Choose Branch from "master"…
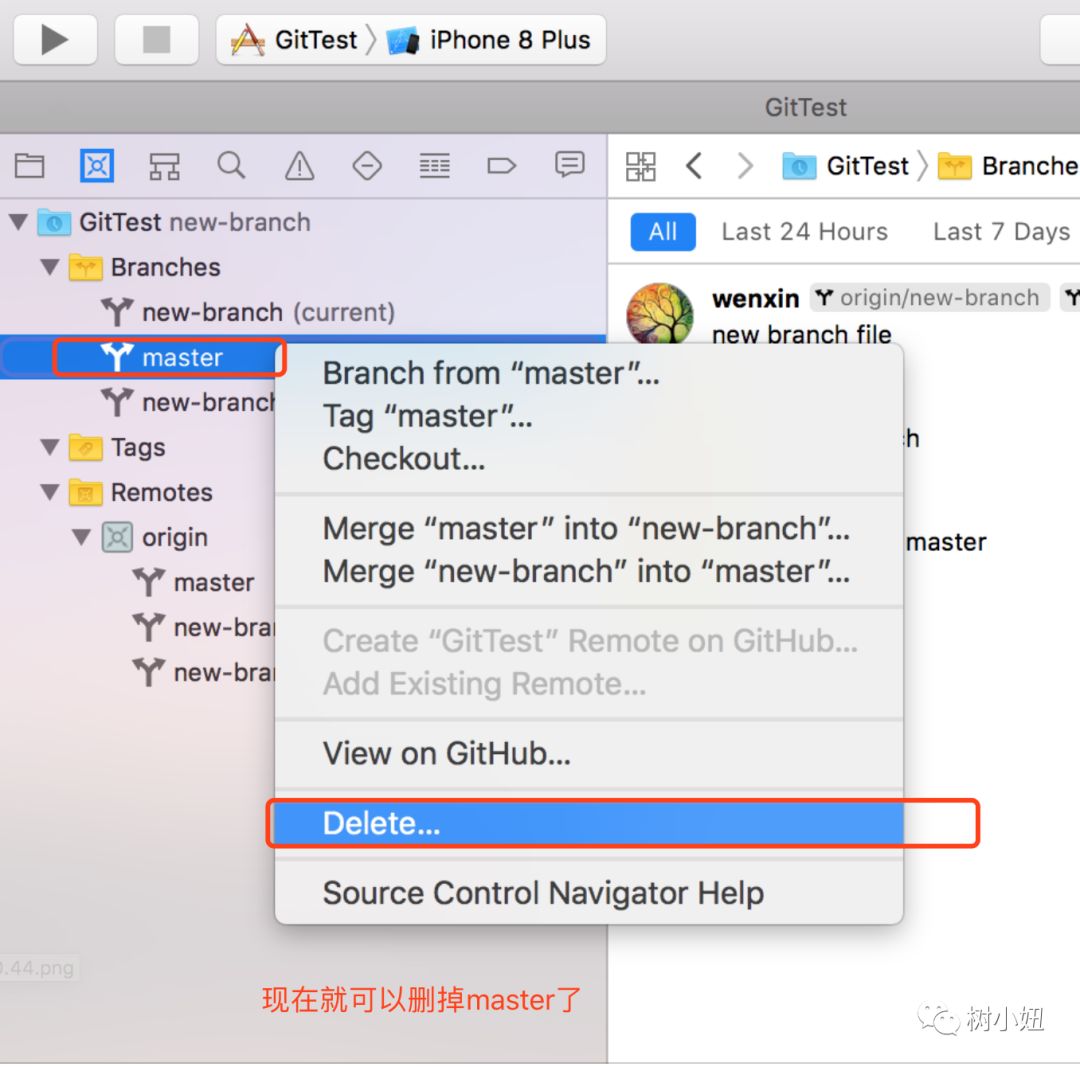1080x1067 pixels. click(589, 373)
